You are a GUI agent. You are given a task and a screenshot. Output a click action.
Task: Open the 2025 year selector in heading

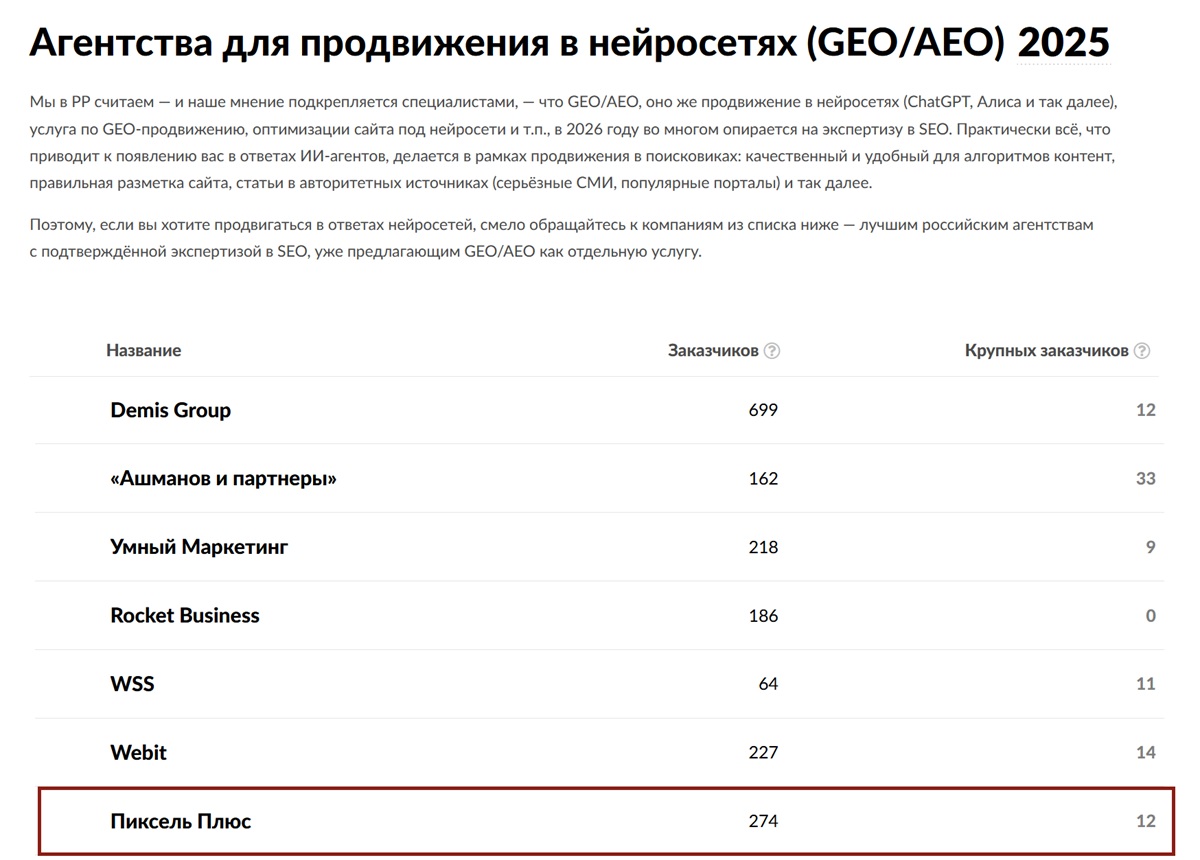click(1063, 43)
